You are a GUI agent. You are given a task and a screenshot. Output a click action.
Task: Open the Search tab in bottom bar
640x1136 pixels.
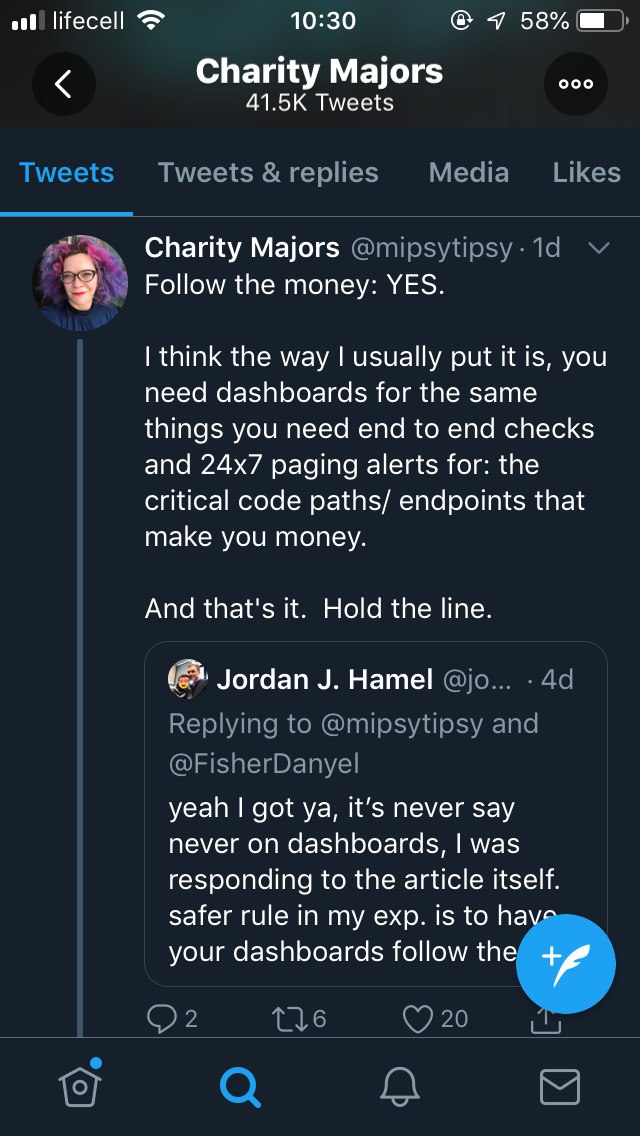coord(240,1086)
